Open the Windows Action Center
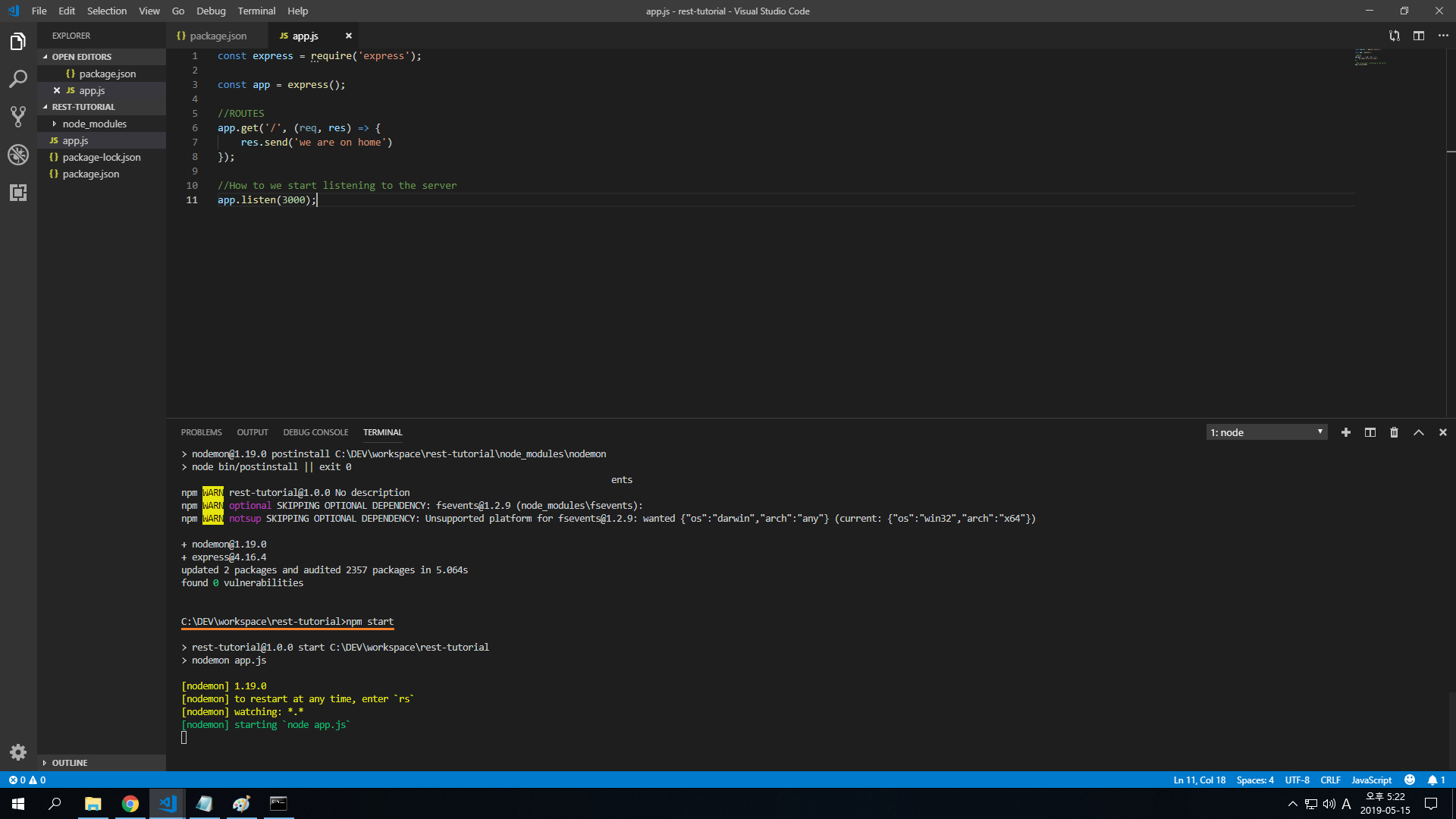Image resolution: width=1456 pixels, height=819 pixels. click(1431, 804)
